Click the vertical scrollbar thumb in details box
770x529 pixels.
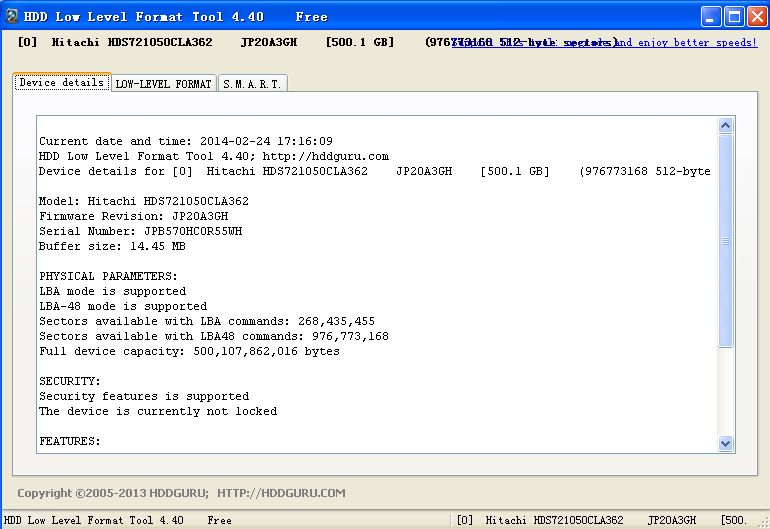[725, 241]
